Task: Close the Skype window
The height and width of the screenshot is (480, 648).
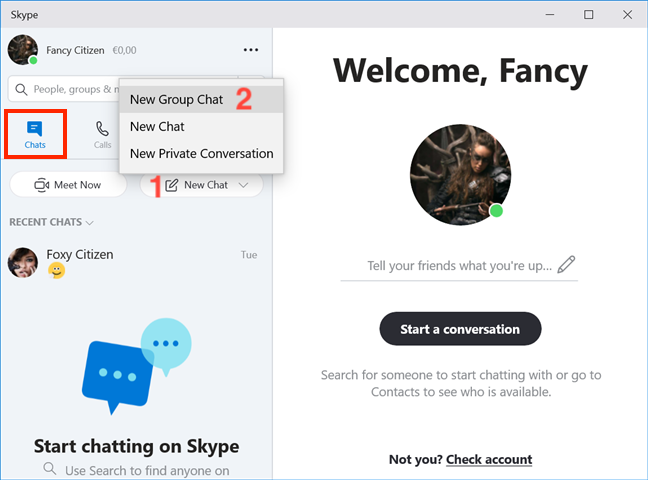Action: pyautogui.click(x=627, y=14)
